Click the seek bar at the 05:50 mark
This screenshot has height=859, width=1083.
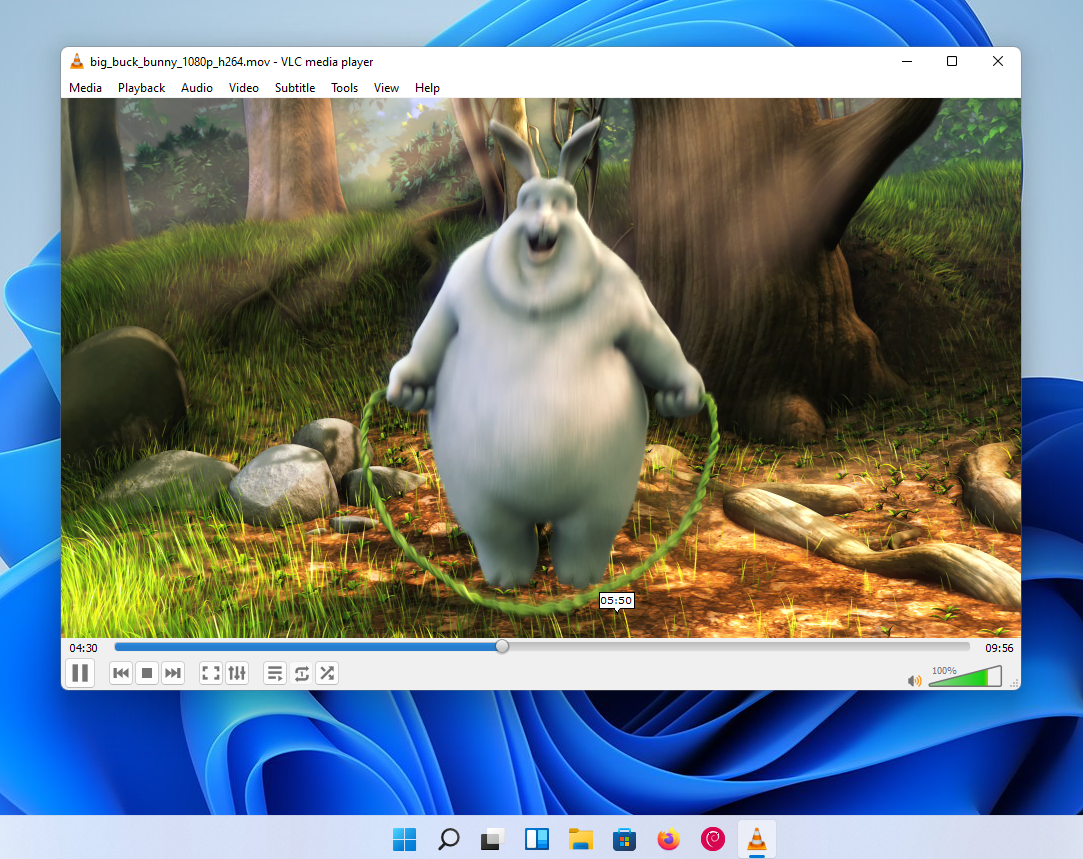coord(617,646)
